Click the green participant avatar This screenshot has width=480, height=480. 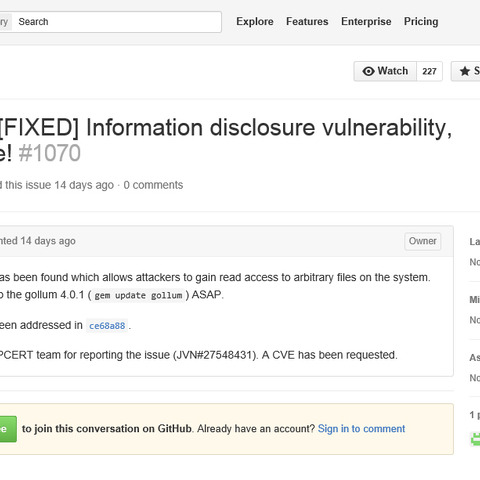pos(475,439)
